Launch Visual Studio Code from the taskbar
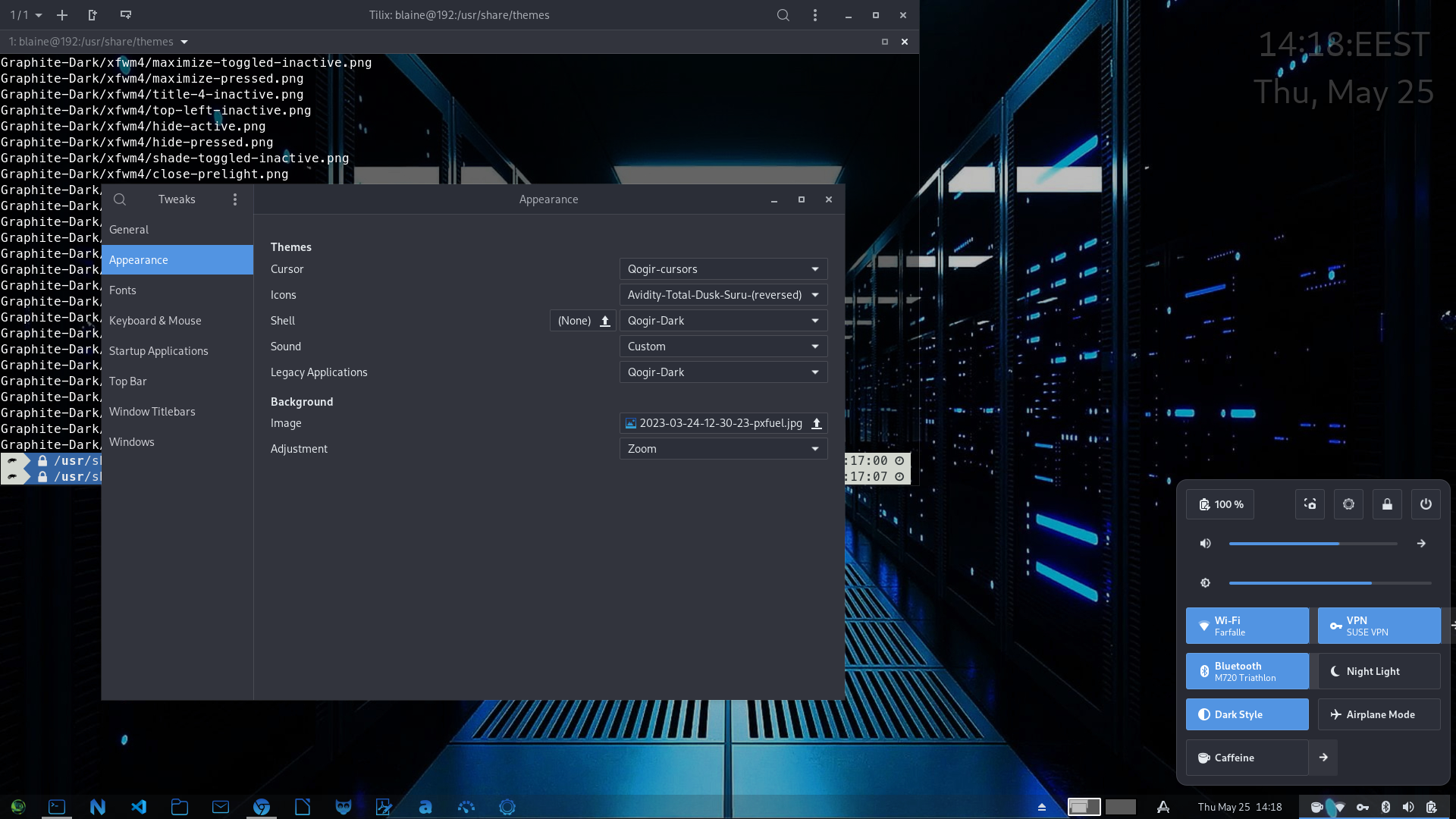Screen dimensions: 1456x819 click(139, 807)
